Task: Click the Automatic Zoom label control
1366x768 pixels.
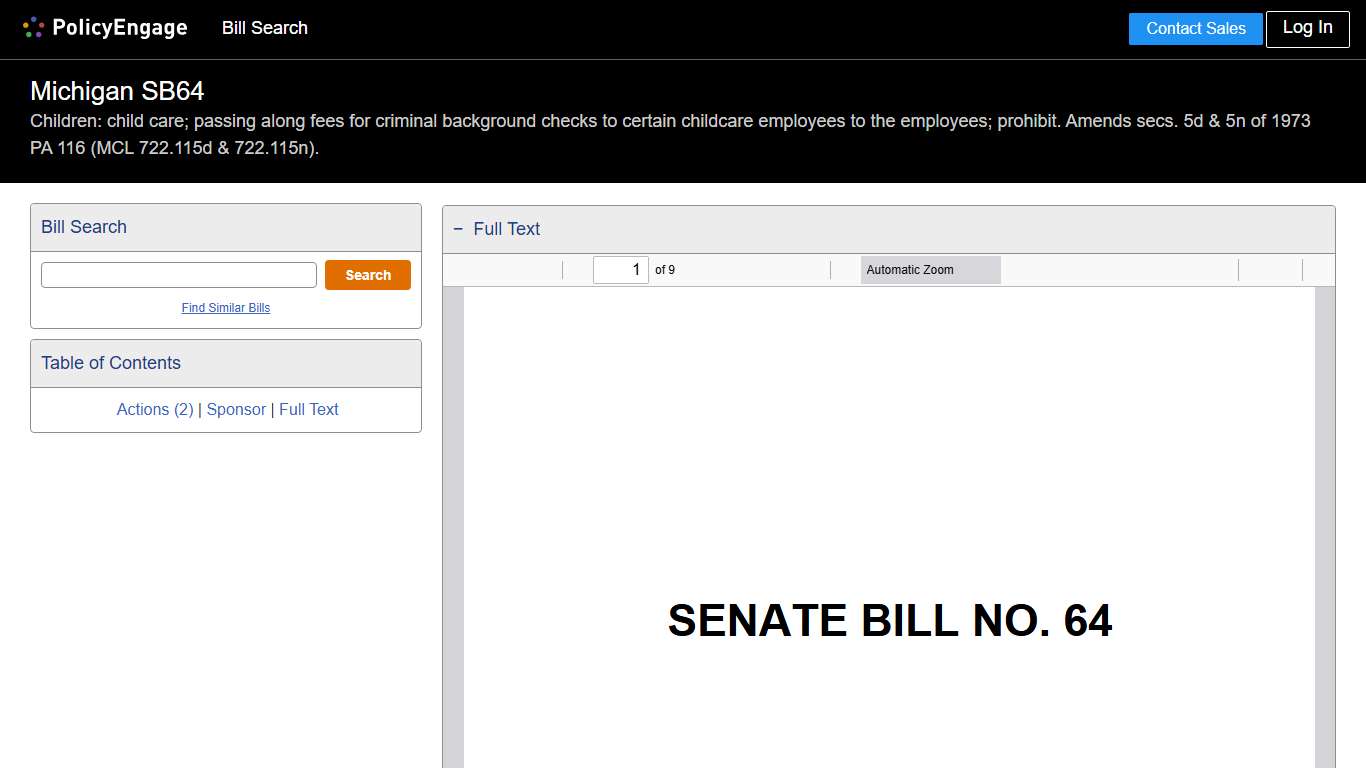Action: 909,269
